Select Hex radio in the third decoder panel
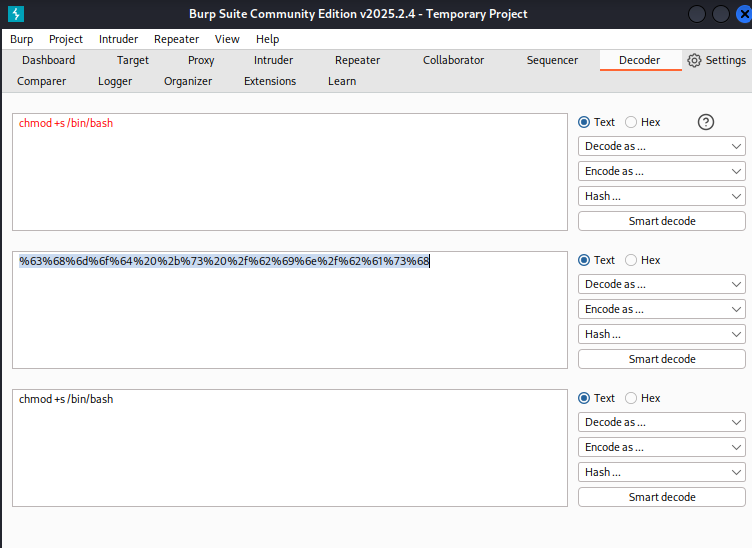 (631, 398)
